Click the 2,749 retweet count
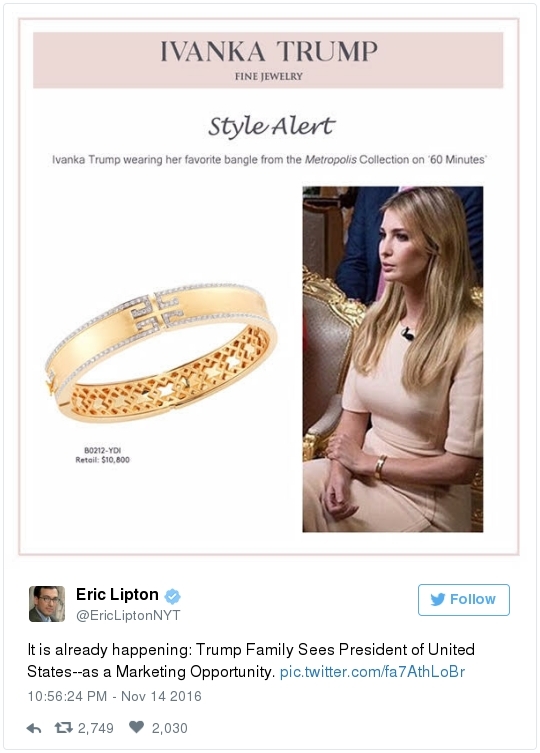 point(96,728)
